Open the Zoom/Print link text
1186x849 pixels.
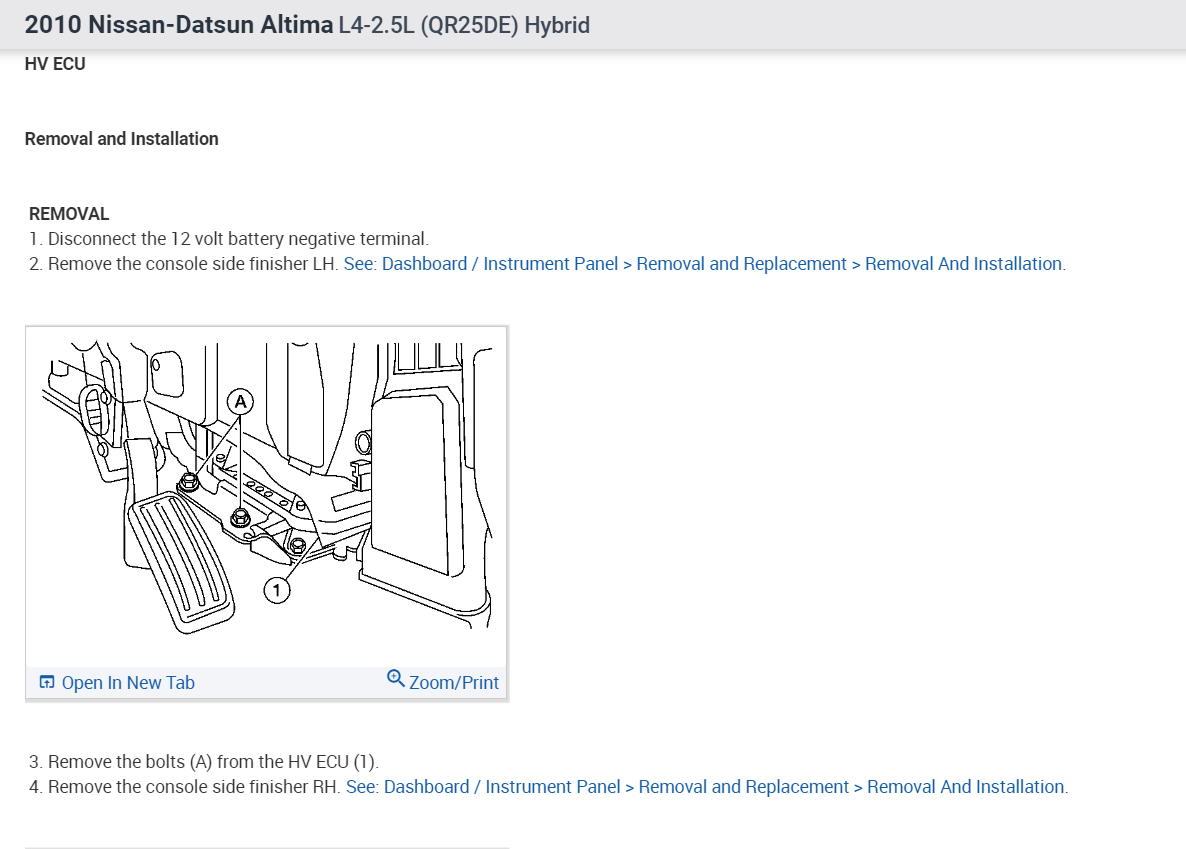454,683
